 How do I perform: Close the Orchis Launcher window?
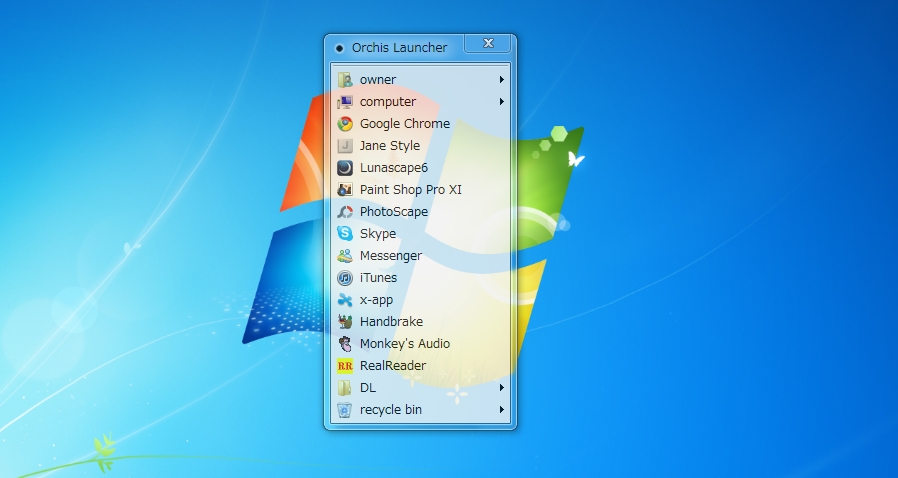(x=487, y=44)
